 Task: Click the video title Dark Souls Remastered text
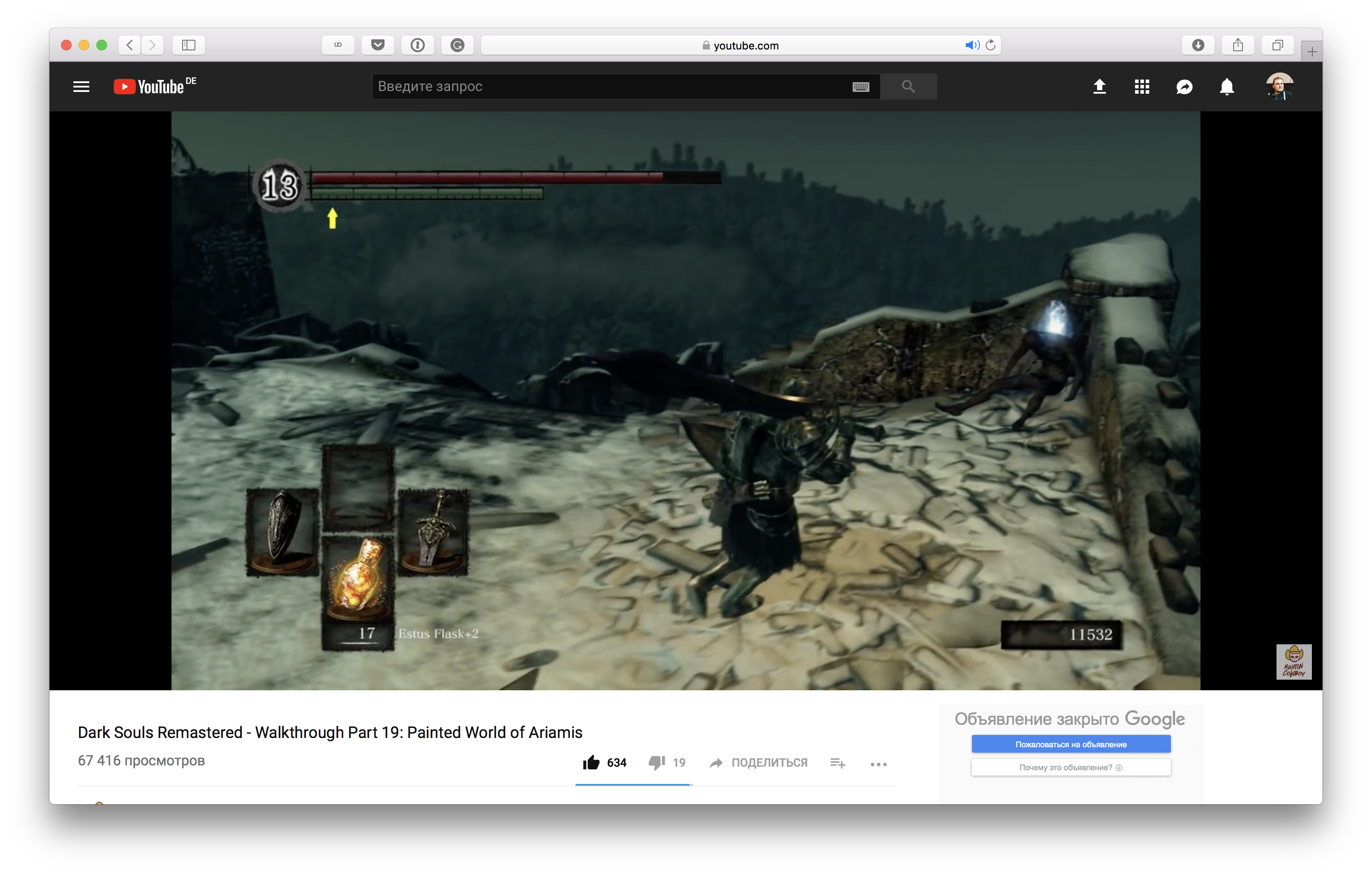[330, 732]
